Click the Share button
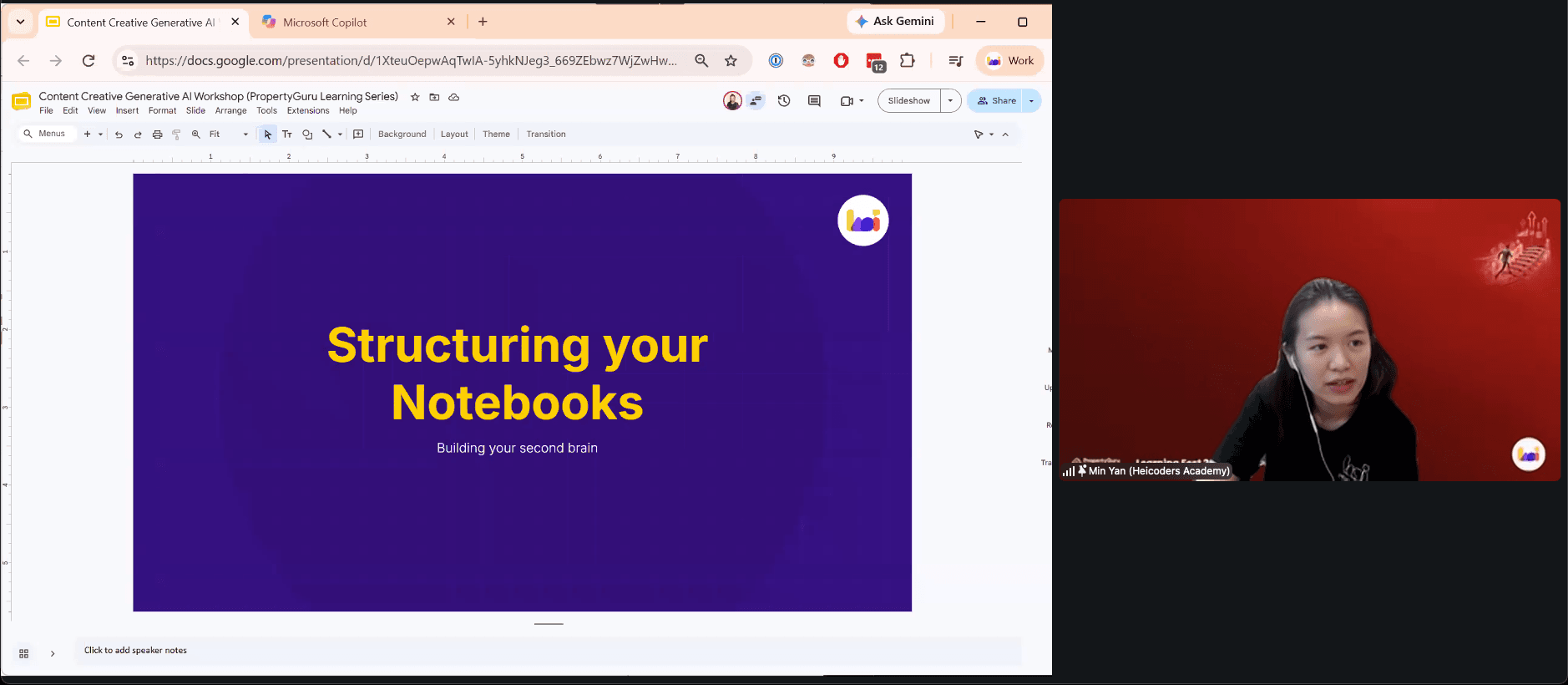This screenshot has width=1568, height=685. [x=996, y=101]
